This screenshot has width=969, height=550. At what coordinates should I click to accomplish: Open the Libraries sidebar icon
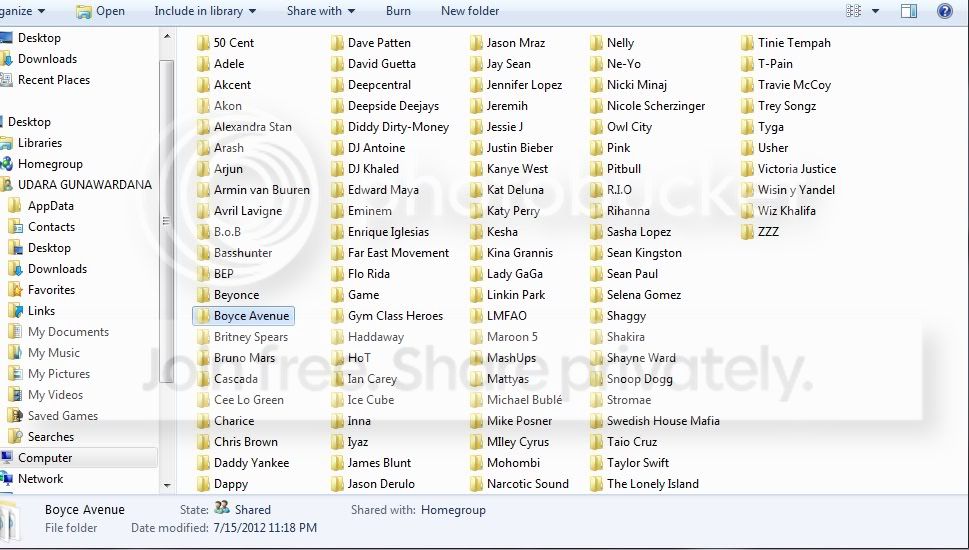coord(6,143)
